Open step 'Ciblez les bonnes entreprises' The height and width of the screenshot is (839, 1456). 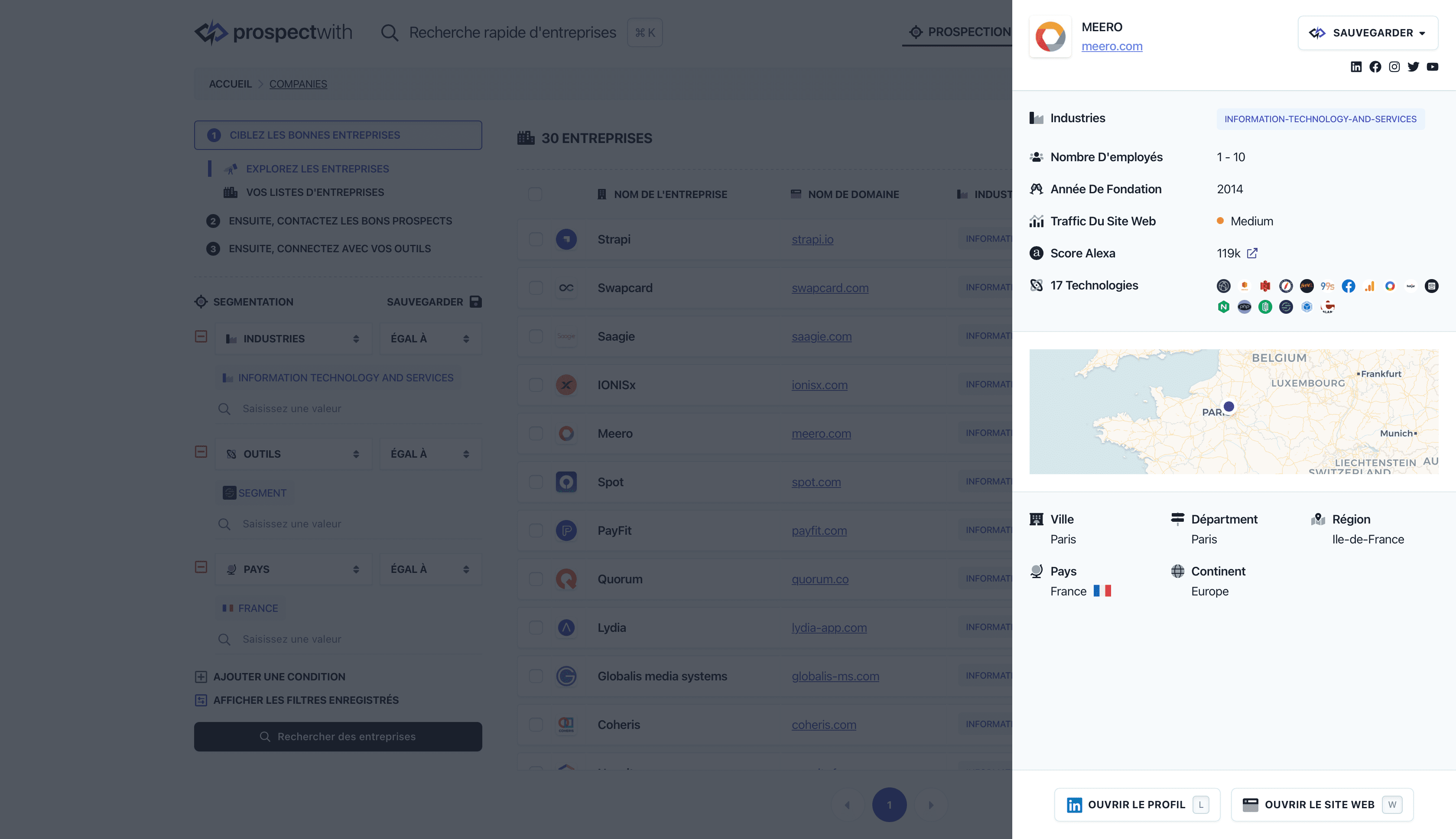[x=338, y=135]
